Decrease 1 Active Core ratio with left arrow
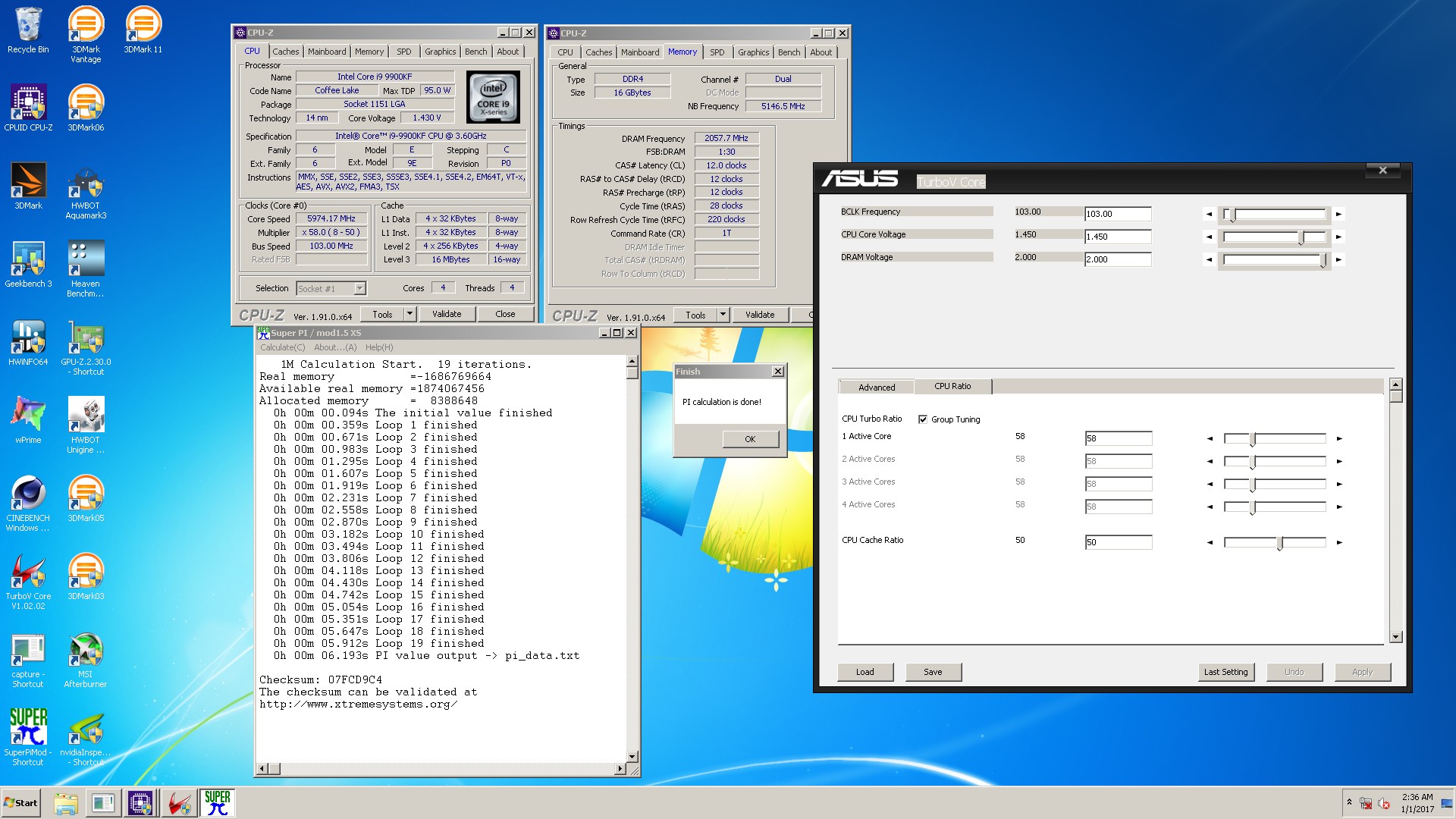Screen dimensions: 1456x819 point(1210,439)
